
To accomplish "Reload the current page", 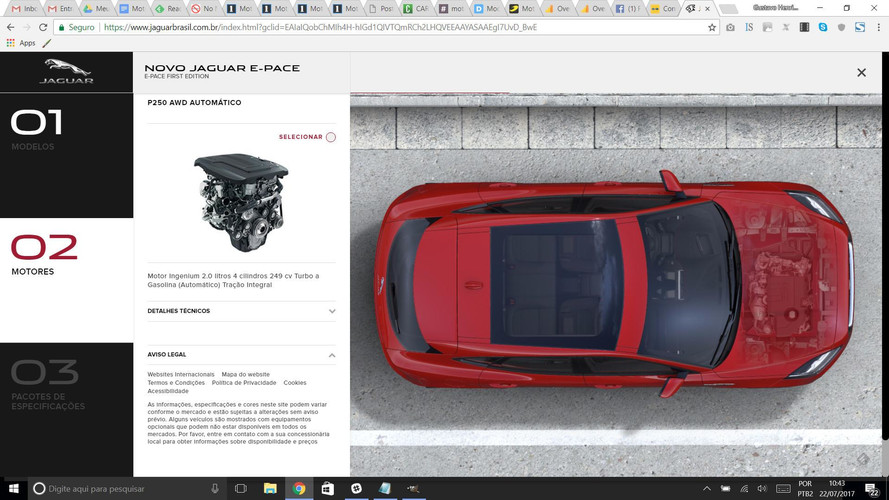I will (x=43, y=27).
